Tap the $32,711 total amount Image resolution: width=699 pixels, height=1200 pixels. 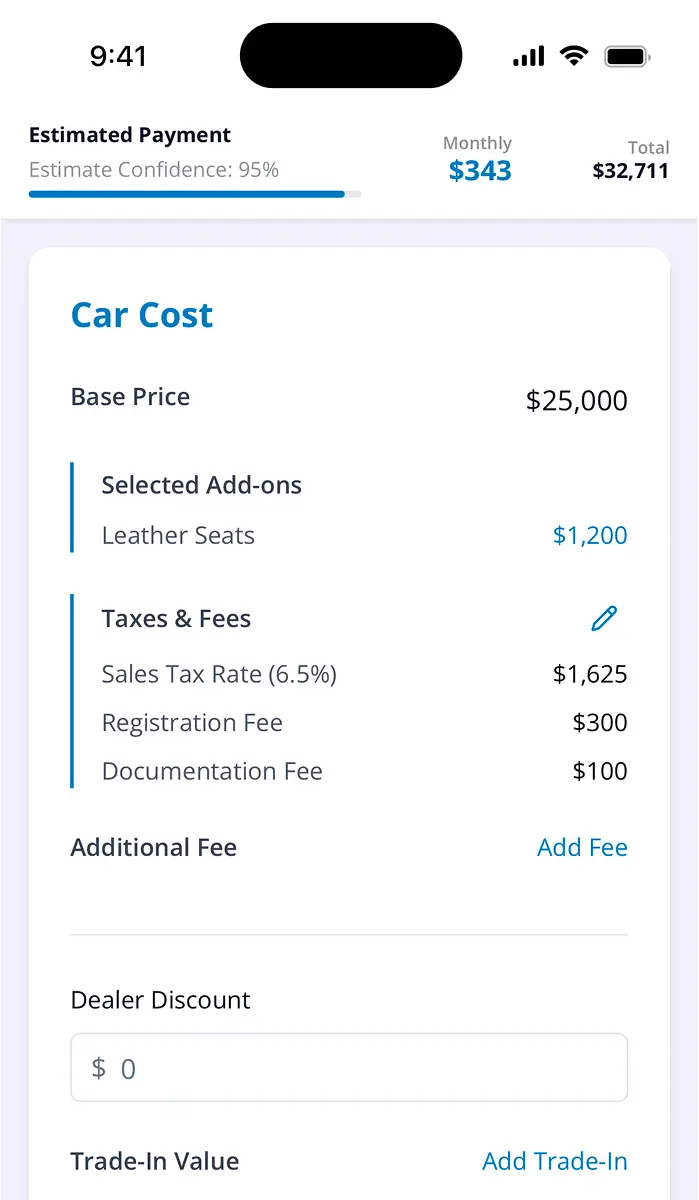click(x=630, y=171)
